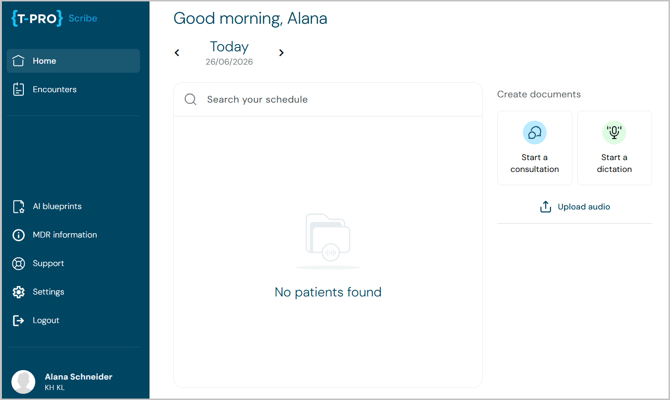The image size is (670, 400).
Task: Go to previous day with left chevron
Action: 177,53
